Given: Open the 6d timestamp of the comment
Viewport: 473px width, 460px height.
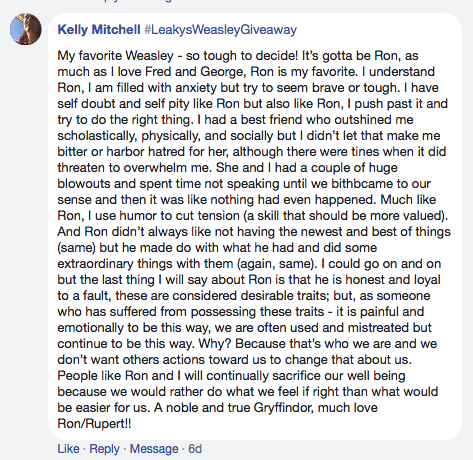Looking at the screenshot, I should pos(195,449).
